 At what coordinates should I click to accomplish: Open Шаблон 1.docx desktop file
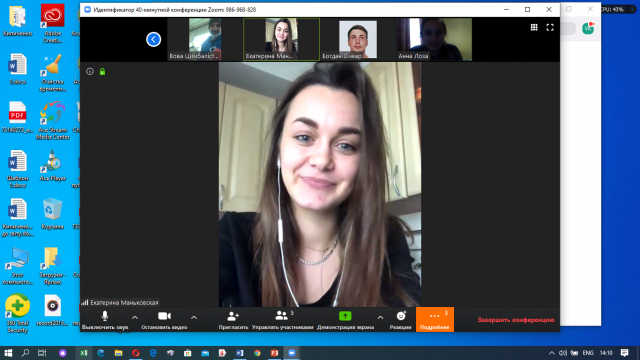click(x=17, y=169)
